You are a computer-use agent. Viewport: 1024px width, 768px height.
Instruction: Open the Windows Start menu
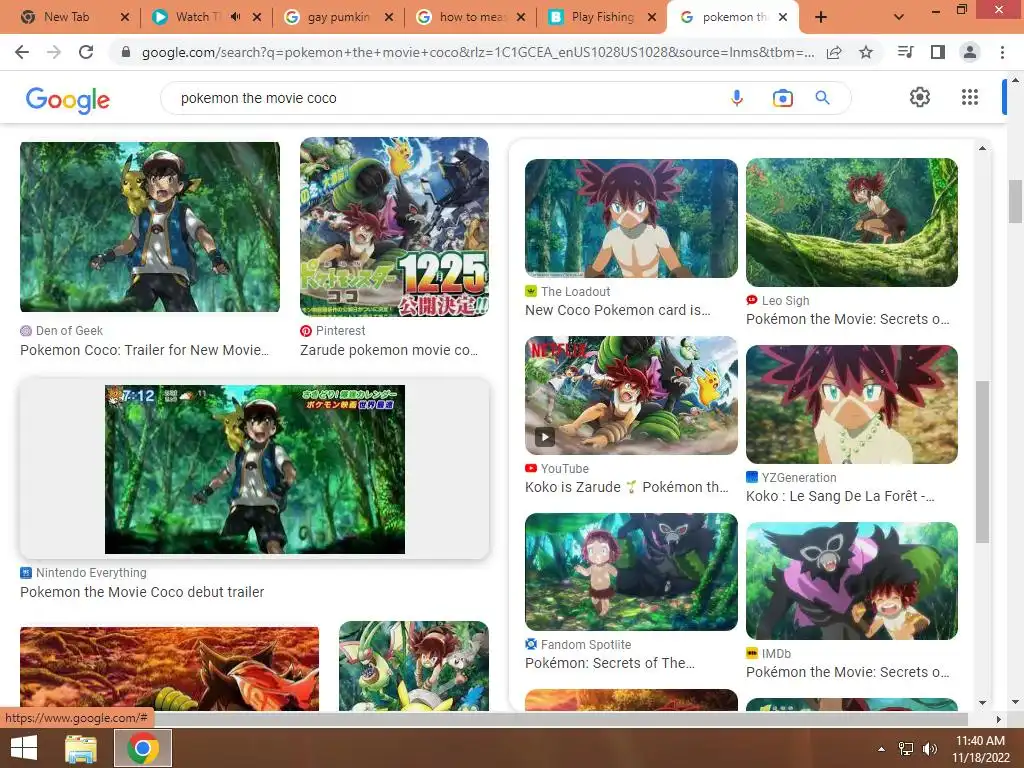[24, 748]
